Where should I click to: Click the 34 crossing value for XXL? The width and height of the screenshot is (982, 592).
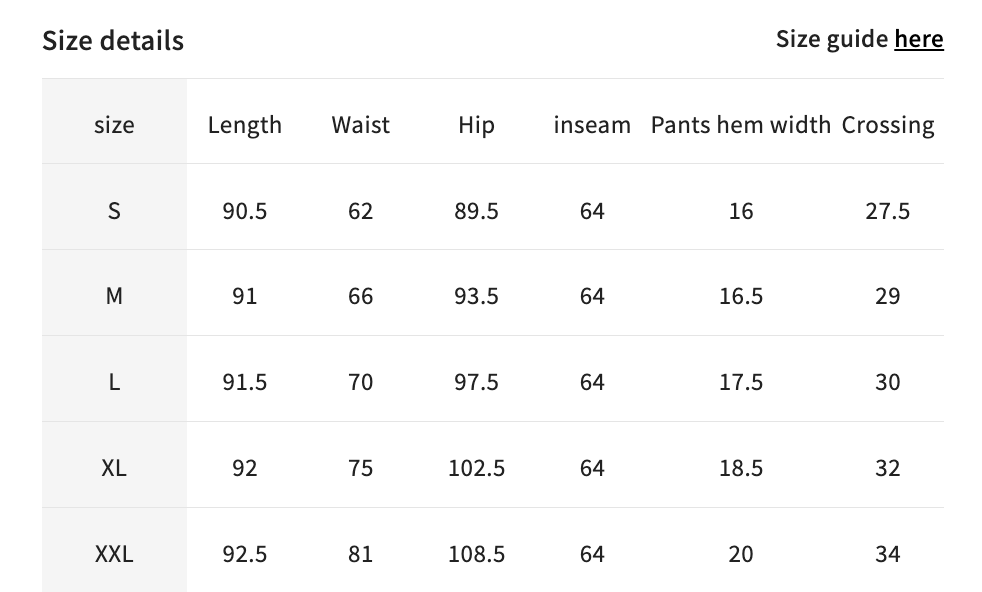click(x=888, y=554)
